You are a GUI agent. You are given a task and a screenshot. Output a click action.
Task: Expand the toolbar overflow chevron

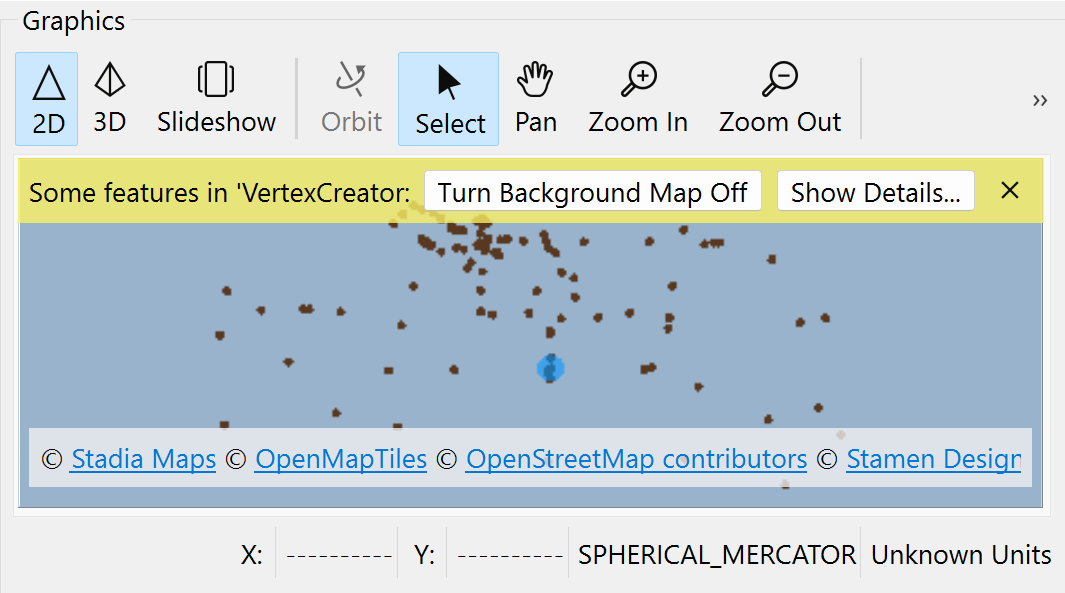(1039, 100)
